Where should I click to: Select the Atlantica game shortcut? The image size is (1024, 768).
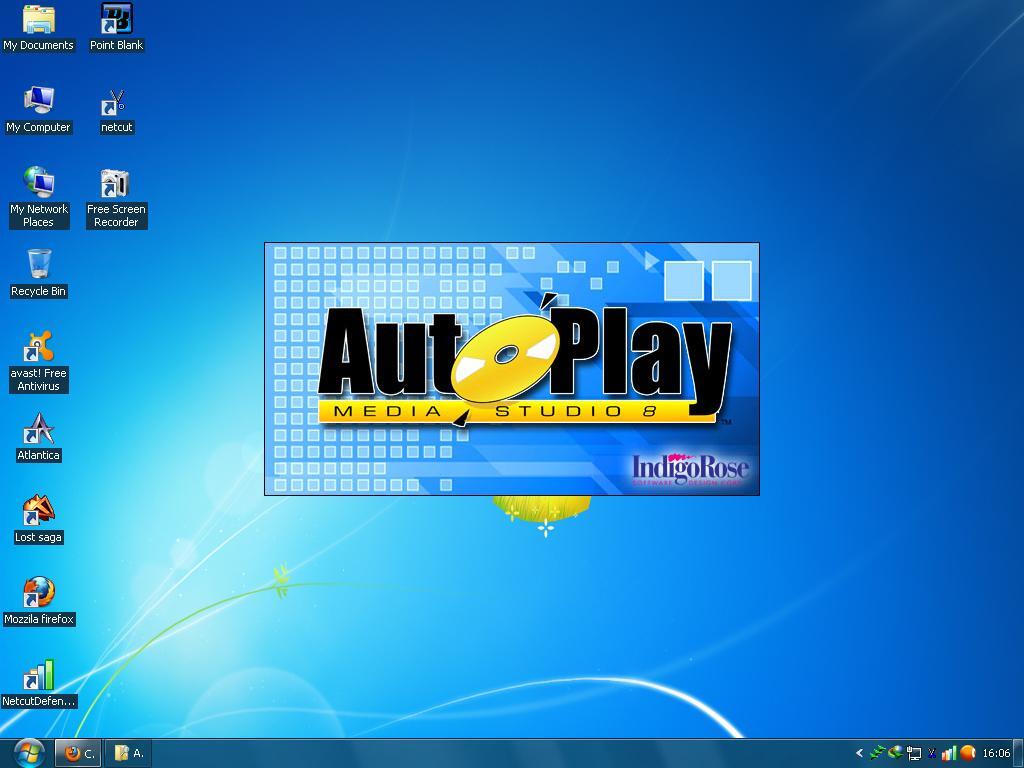tap(38, 438)
